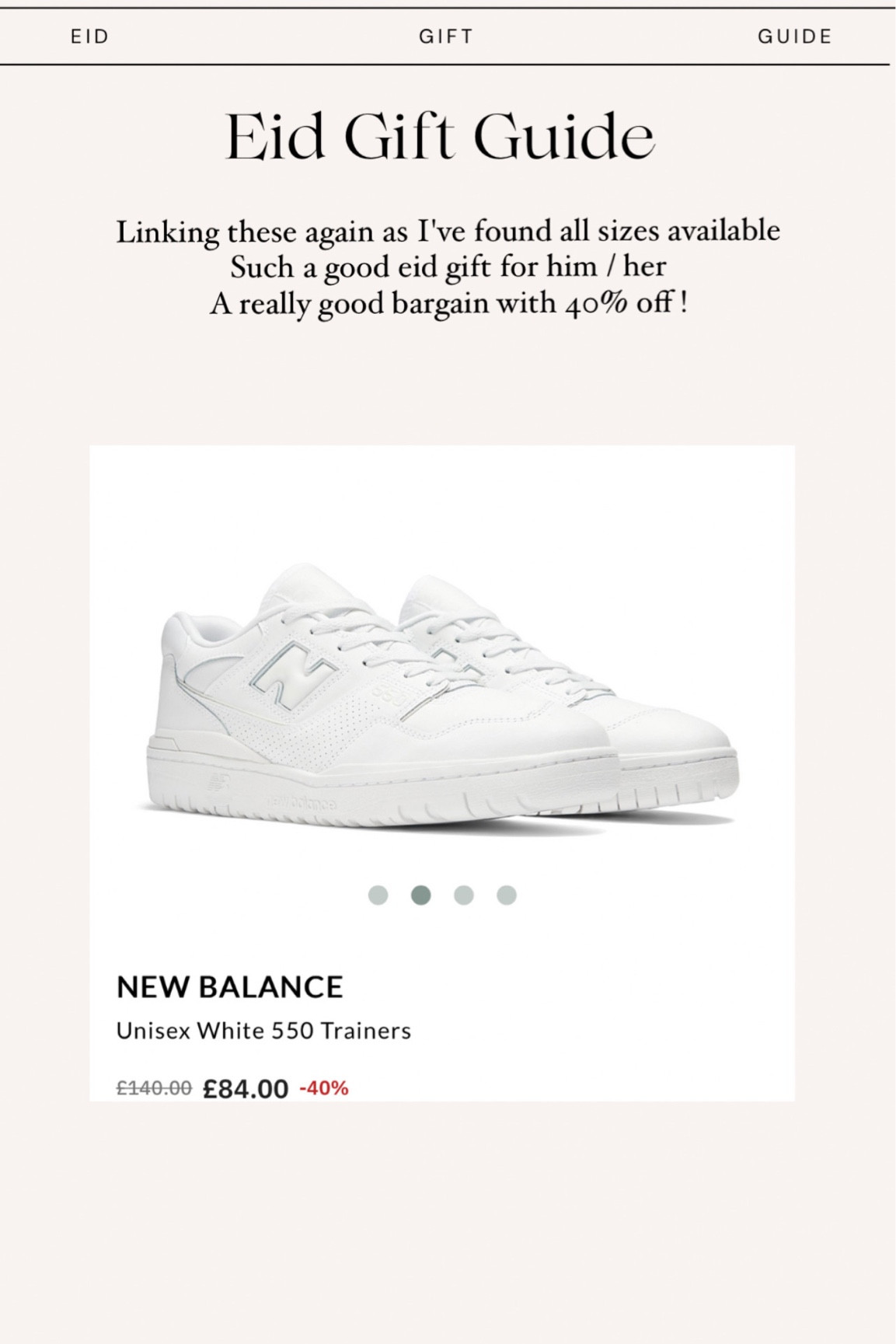Click the Unisex White 550 Trainers title
The width and height of the screenshot is (896, 1344).
263,1033
